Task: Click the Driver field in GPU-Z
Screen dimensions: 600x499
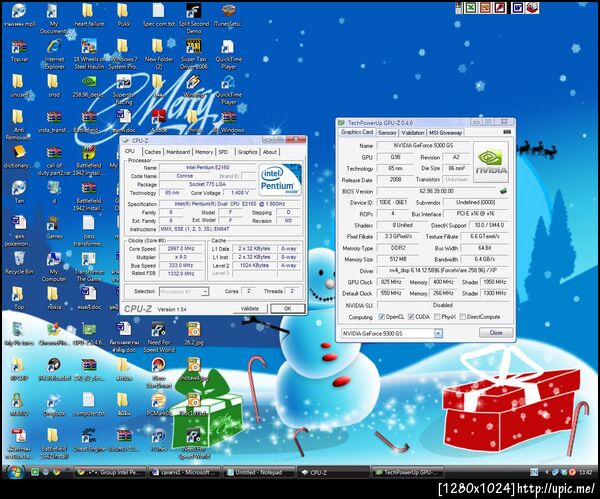Action: click(443, 271)
